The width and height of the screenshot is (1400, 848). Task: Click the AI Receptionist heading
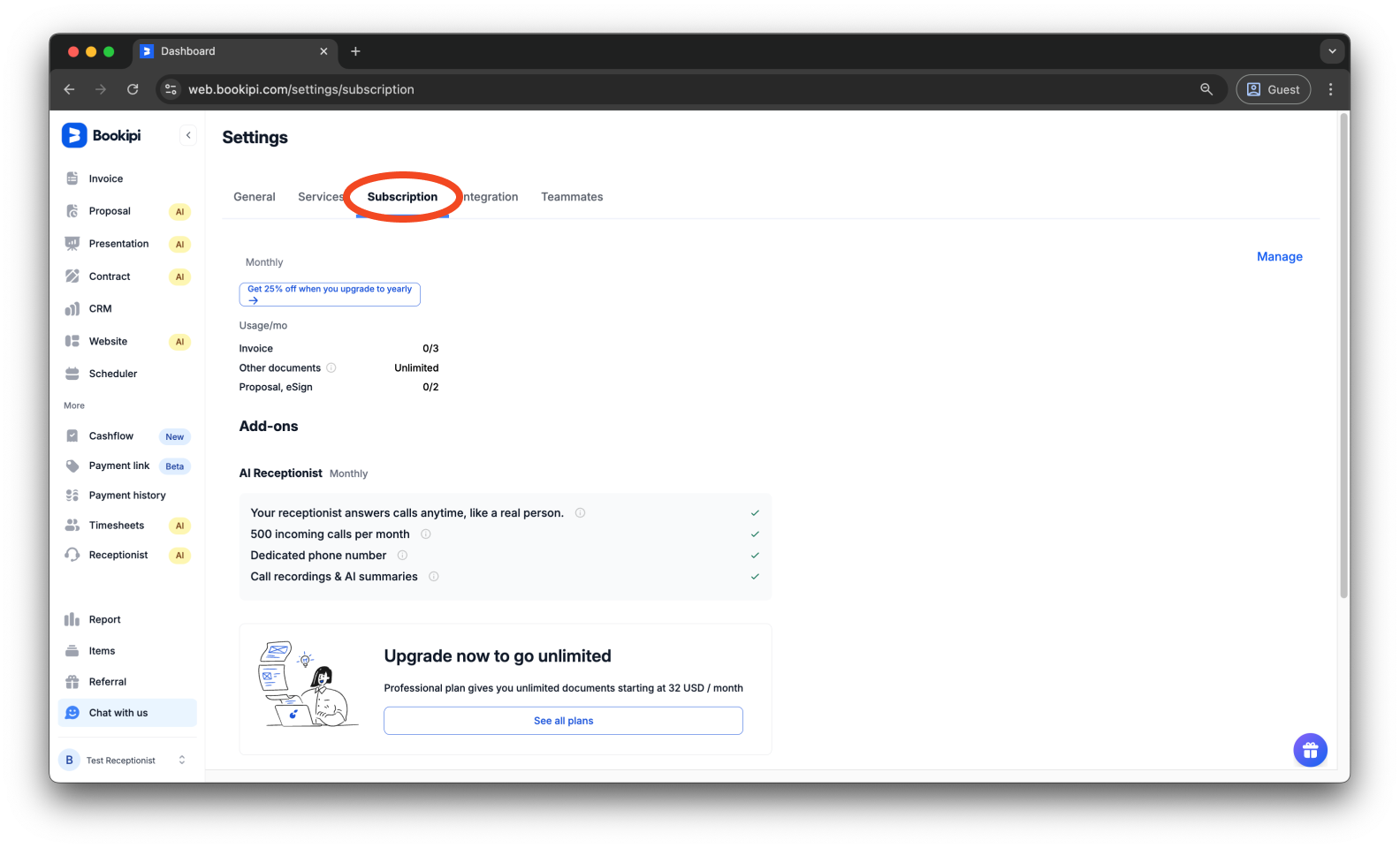click(281, 473)
